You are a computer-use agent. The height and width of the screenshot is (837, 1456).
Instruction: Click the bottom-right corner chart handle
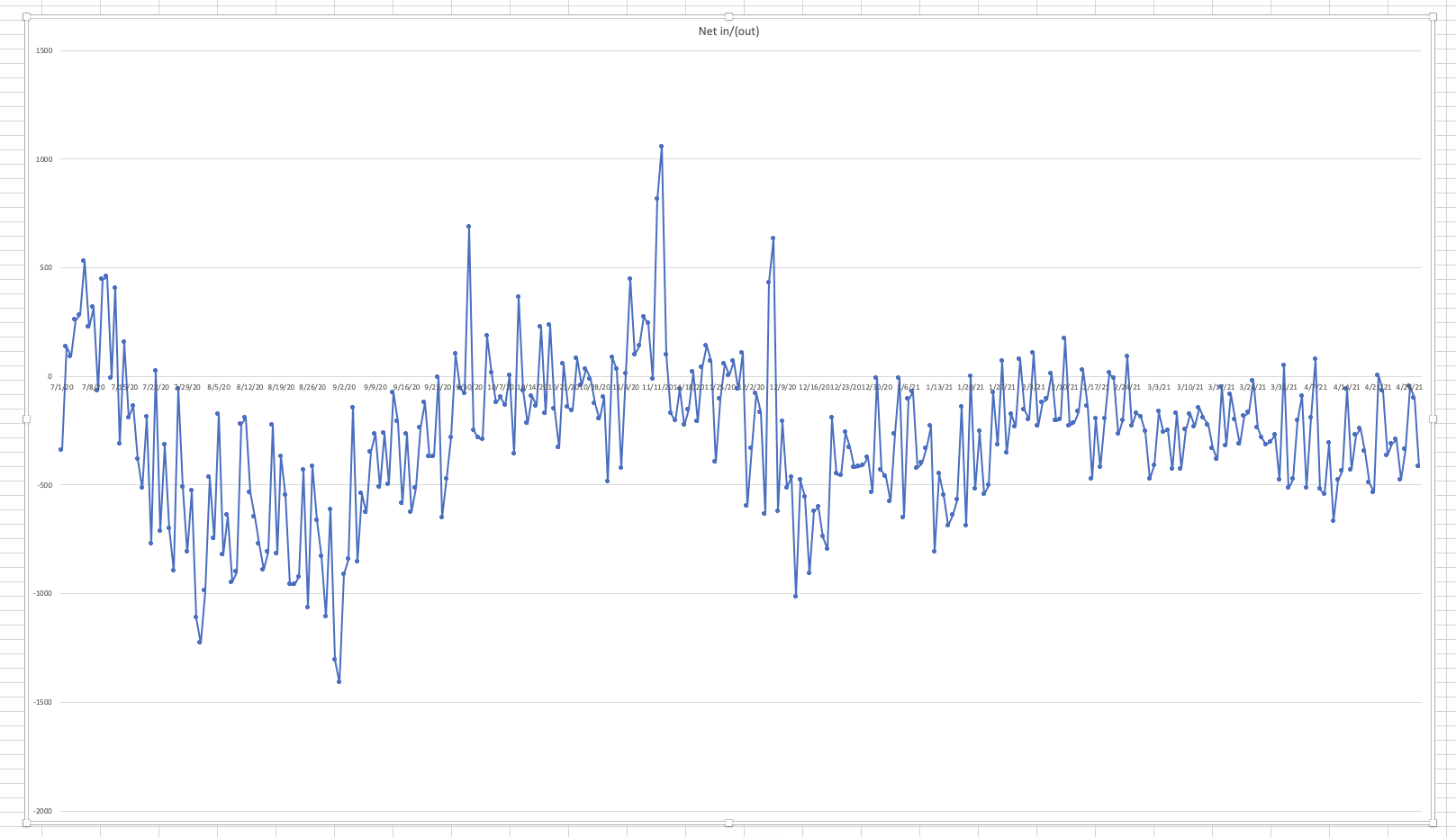tap(1433, 823)
